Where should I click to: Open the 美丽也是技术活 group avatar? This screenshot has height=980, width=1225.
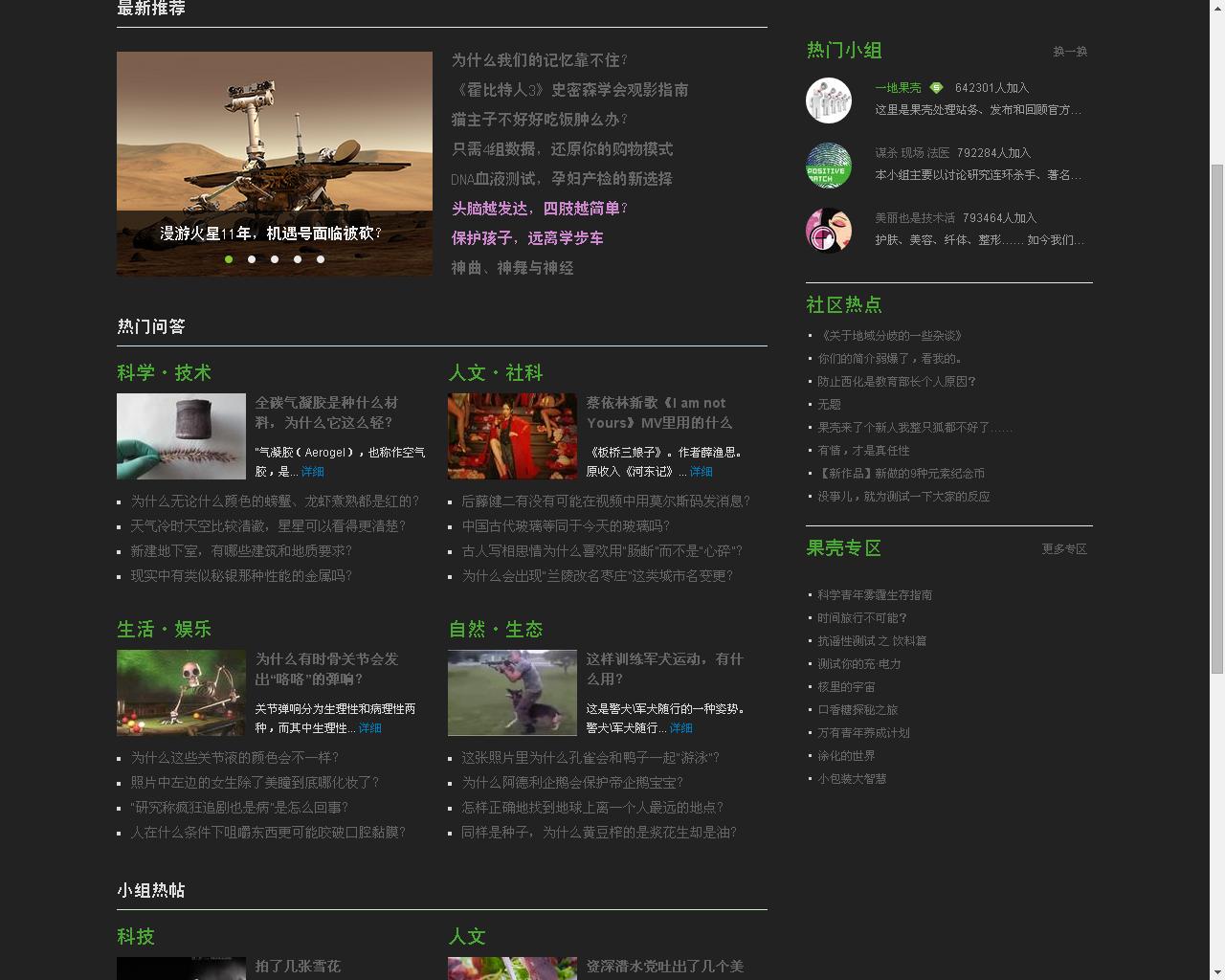pyautogui.click(x=829, y=231)
